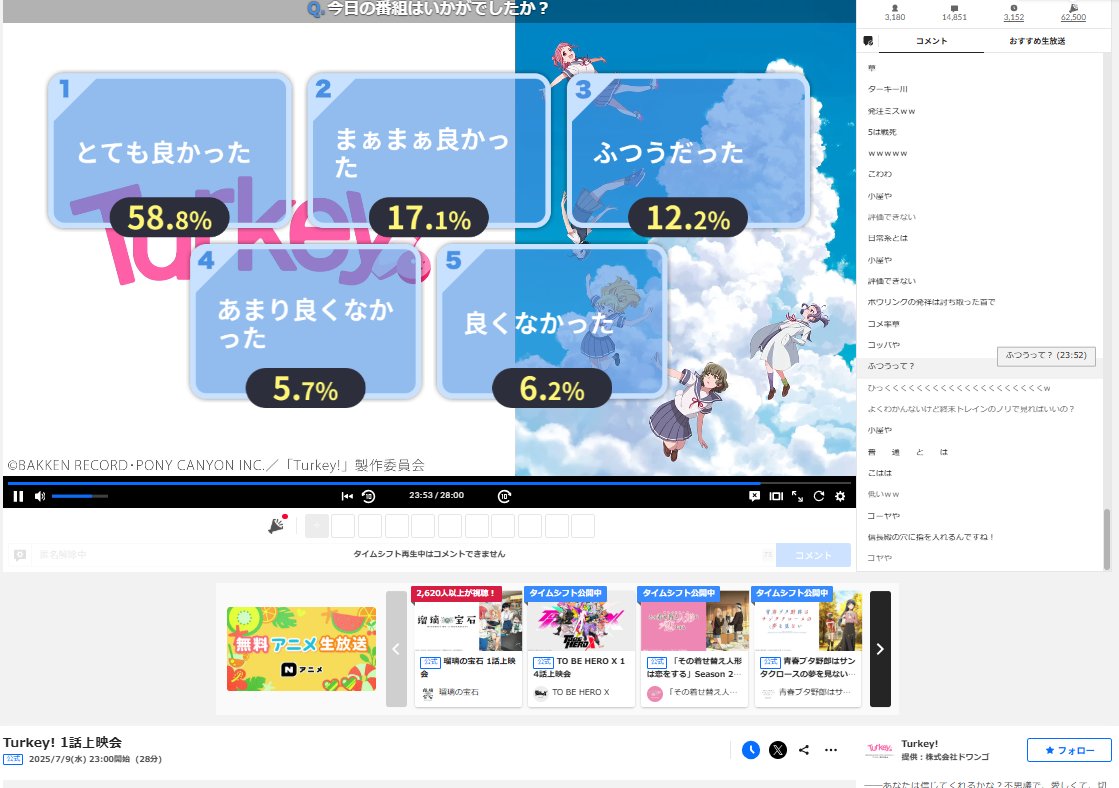
Task: Open the その着せ替え人形は恋をする Season 2 thumbnail
Action: 694,619
